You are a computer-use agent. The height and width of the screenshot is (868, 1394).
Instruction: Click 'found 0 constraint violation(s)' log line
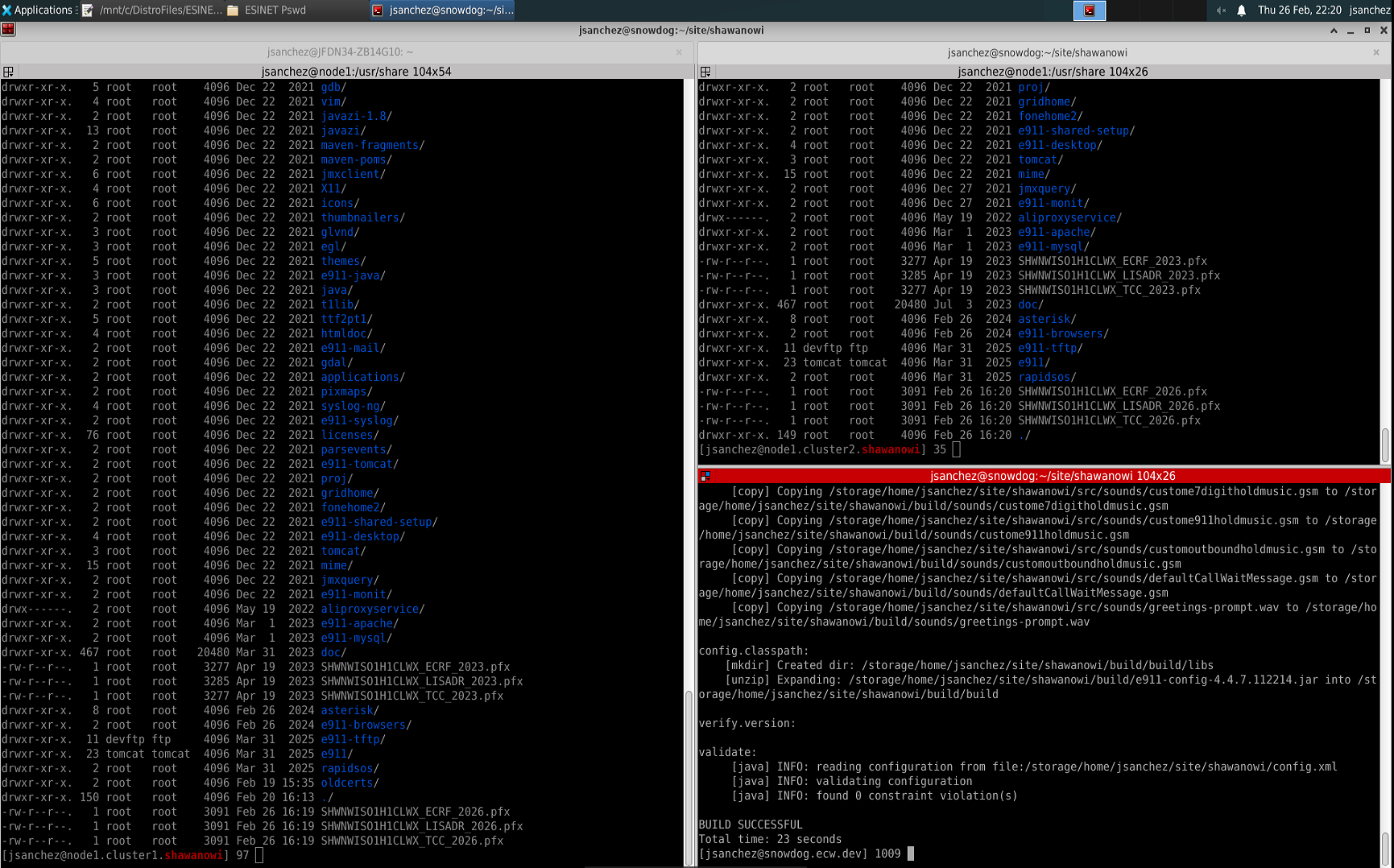(916, 796)
